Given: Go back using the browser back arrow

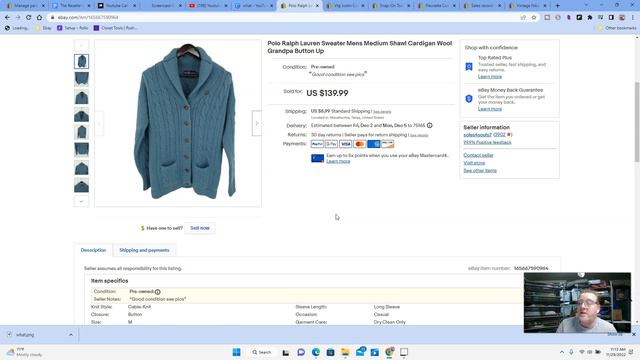Looking at the screenshot, I should [x=8, y=18].
